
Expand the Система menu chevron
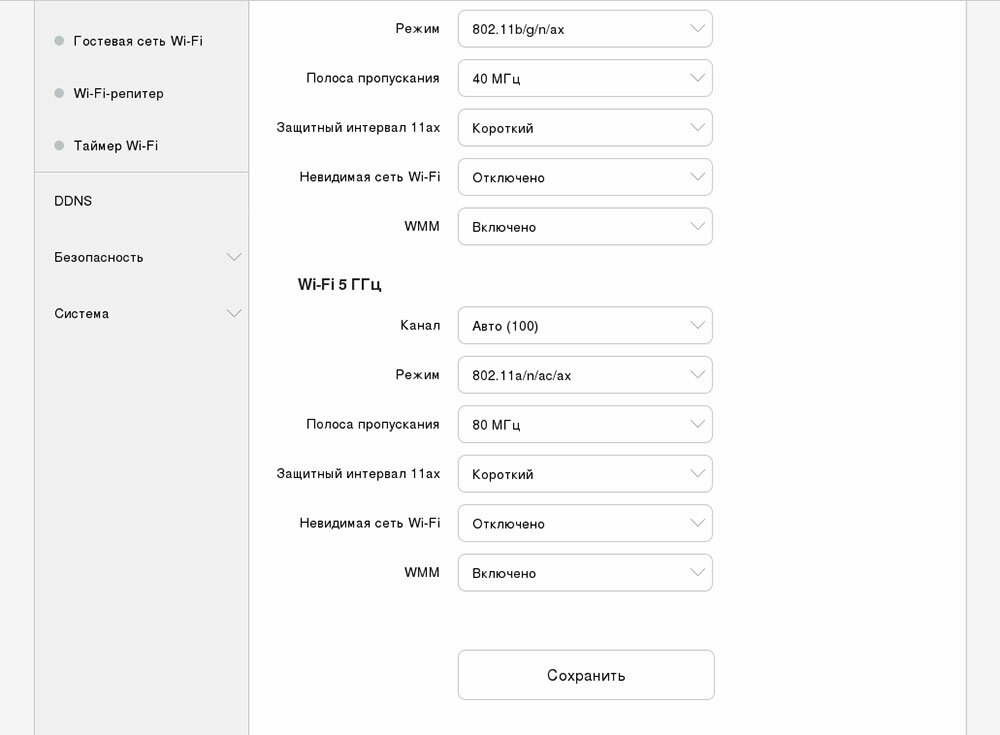(234, 313)
